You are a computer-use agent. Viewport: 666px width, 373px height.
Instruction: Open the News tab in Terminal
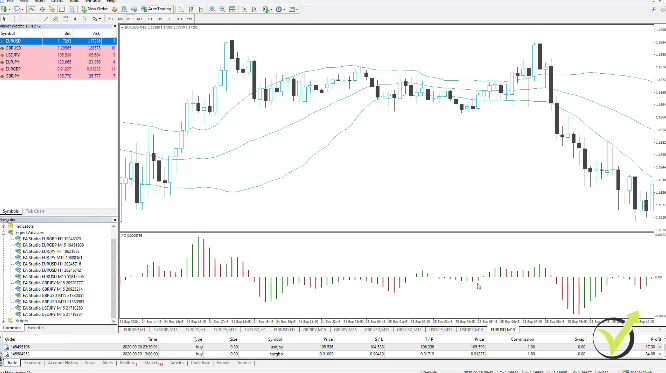(x=90, y=363)
